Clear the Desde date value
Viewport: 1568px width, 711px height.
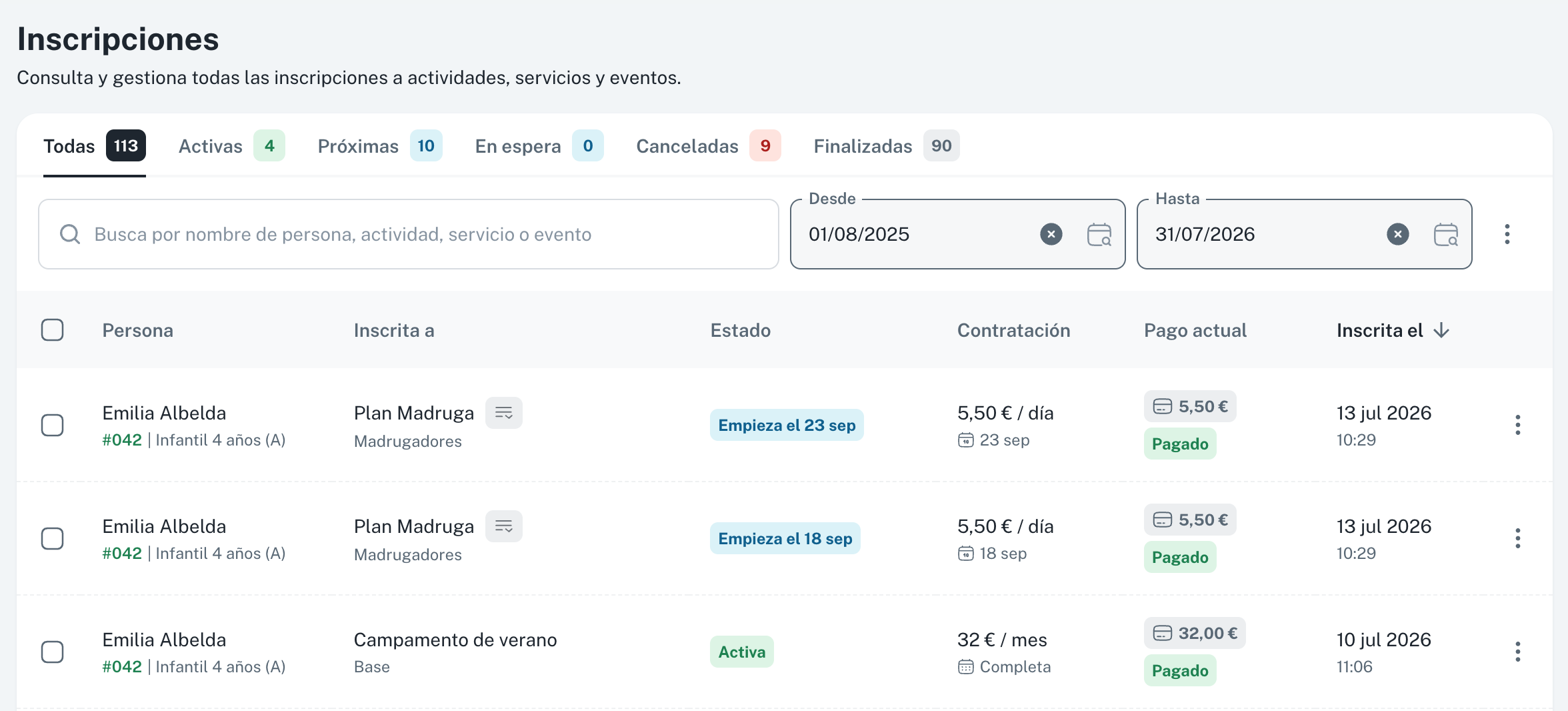[x=1051, y=234]
